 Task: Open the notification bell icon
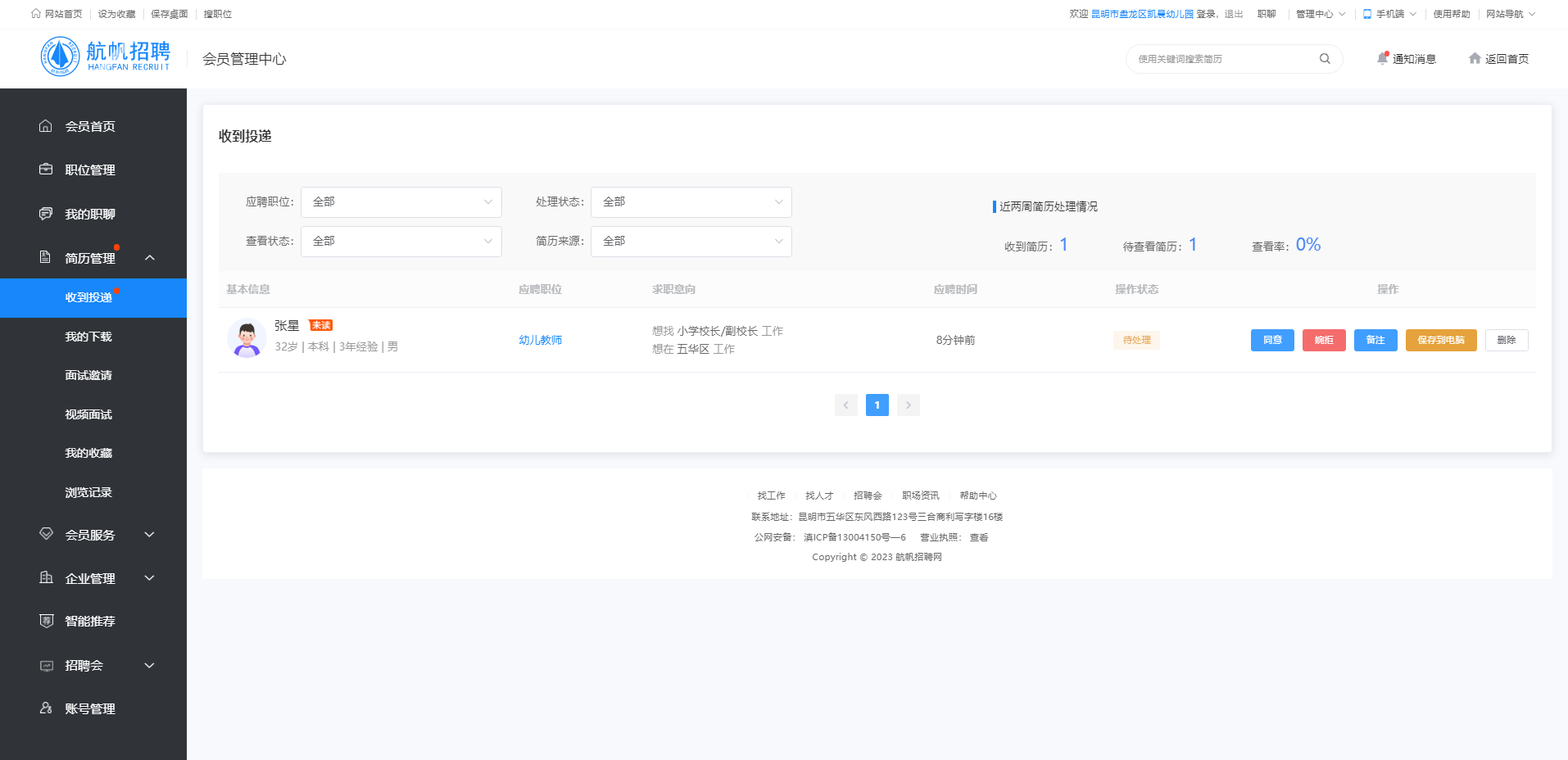1383,58
